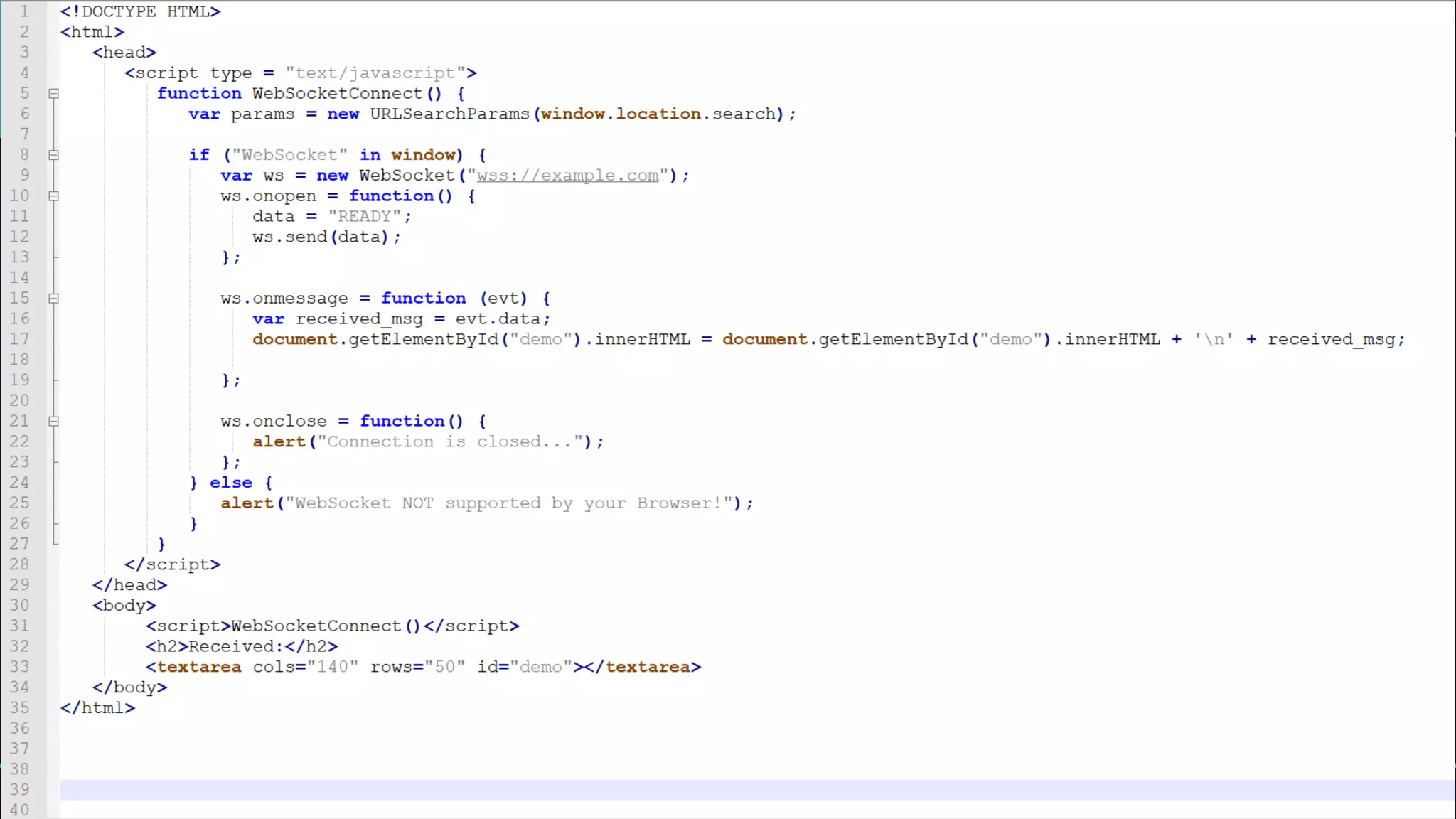Click the <html> tag on line 2
Viewport: 1456px width, 819px height.
point(92,32)
